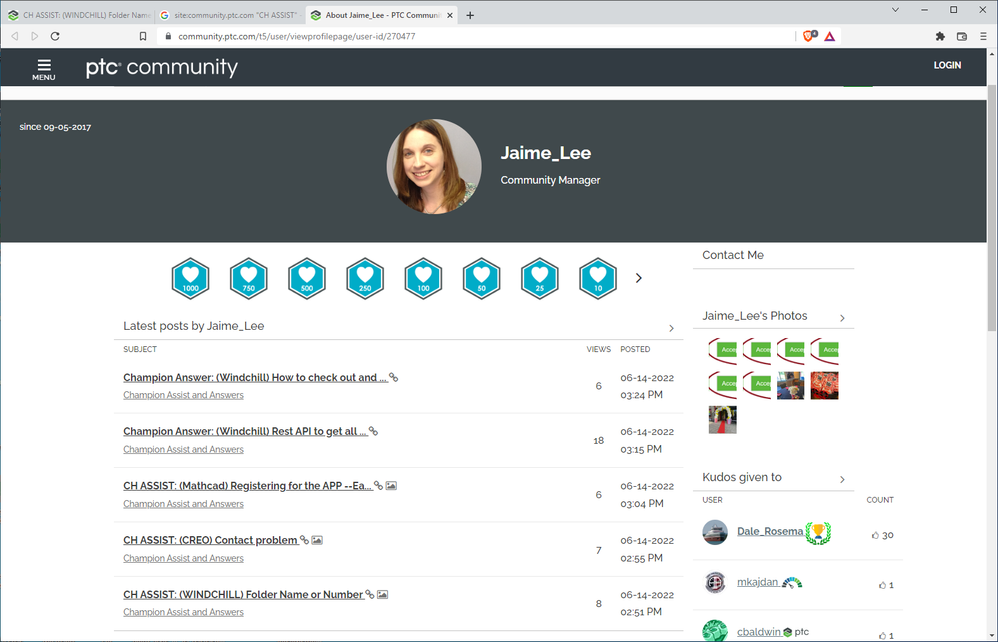Open CH ASSIST (CREO) Contact problem post
This screenshot has width=998, height=642.
(210, 540)
